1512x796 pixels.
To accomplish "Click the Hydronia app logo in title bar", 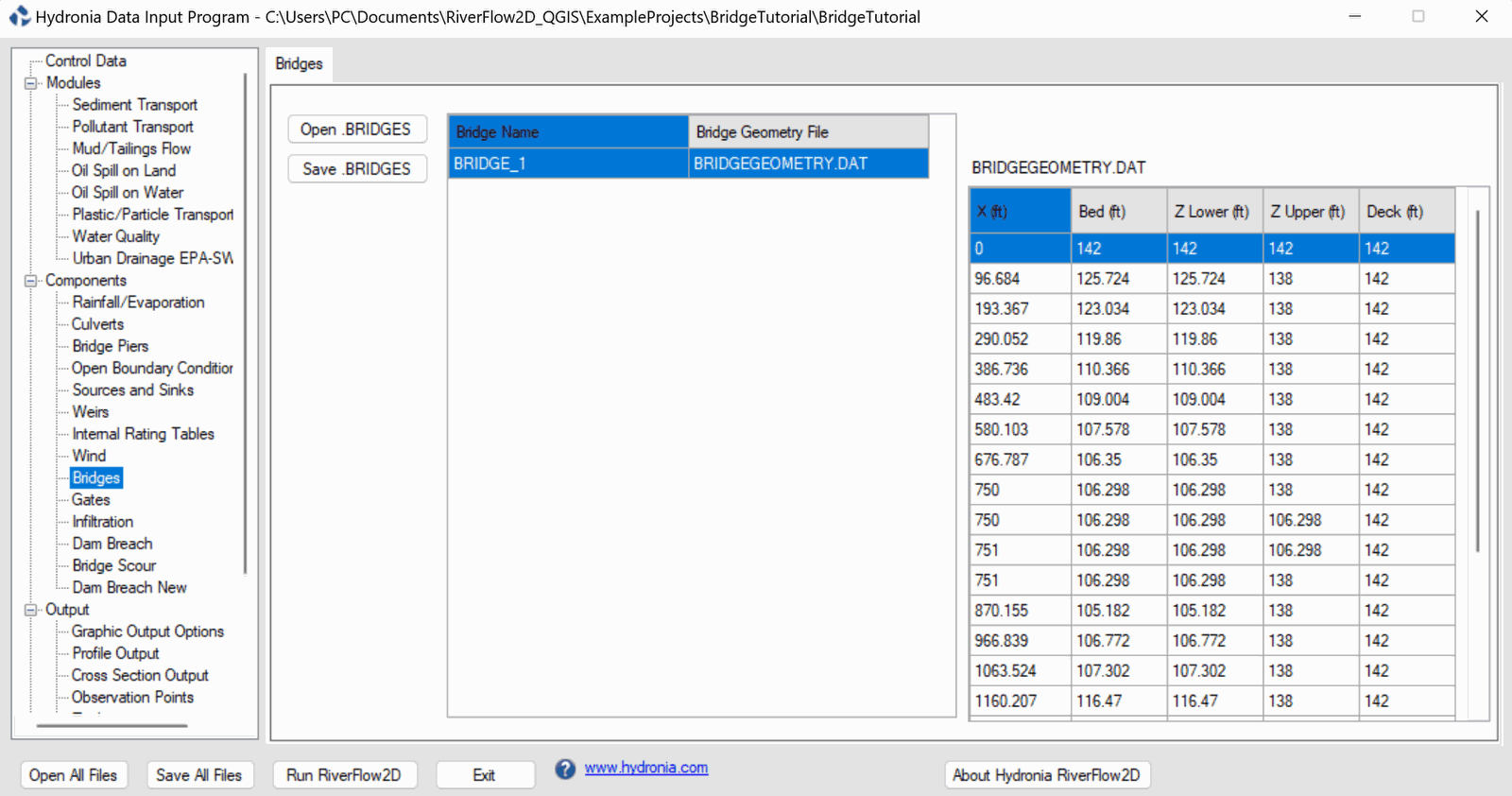I will point(19,16).
